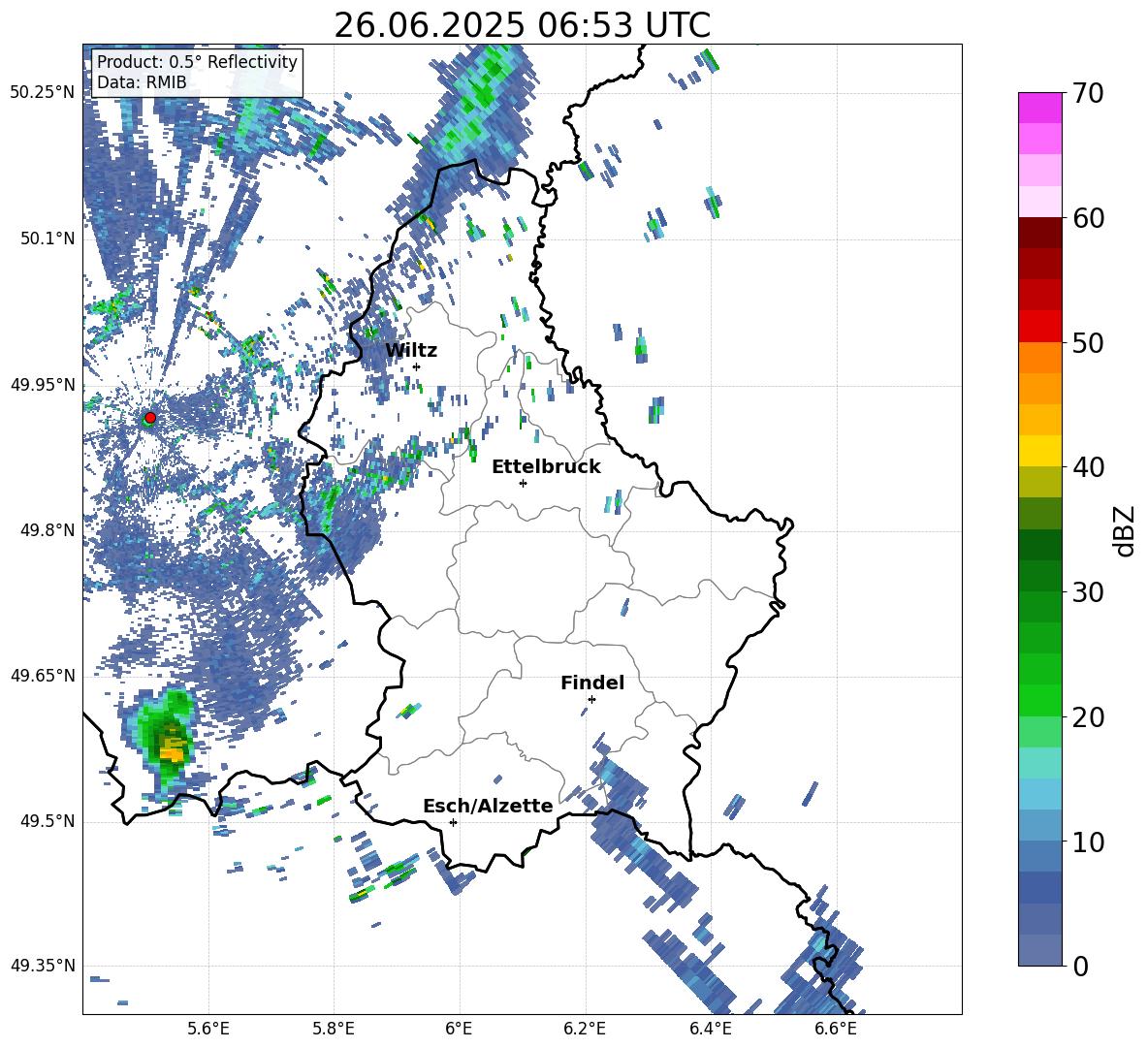Click the 6°E longitude label
The height and width of the screenshot is (1048, 1148).
click(459, 1029)
